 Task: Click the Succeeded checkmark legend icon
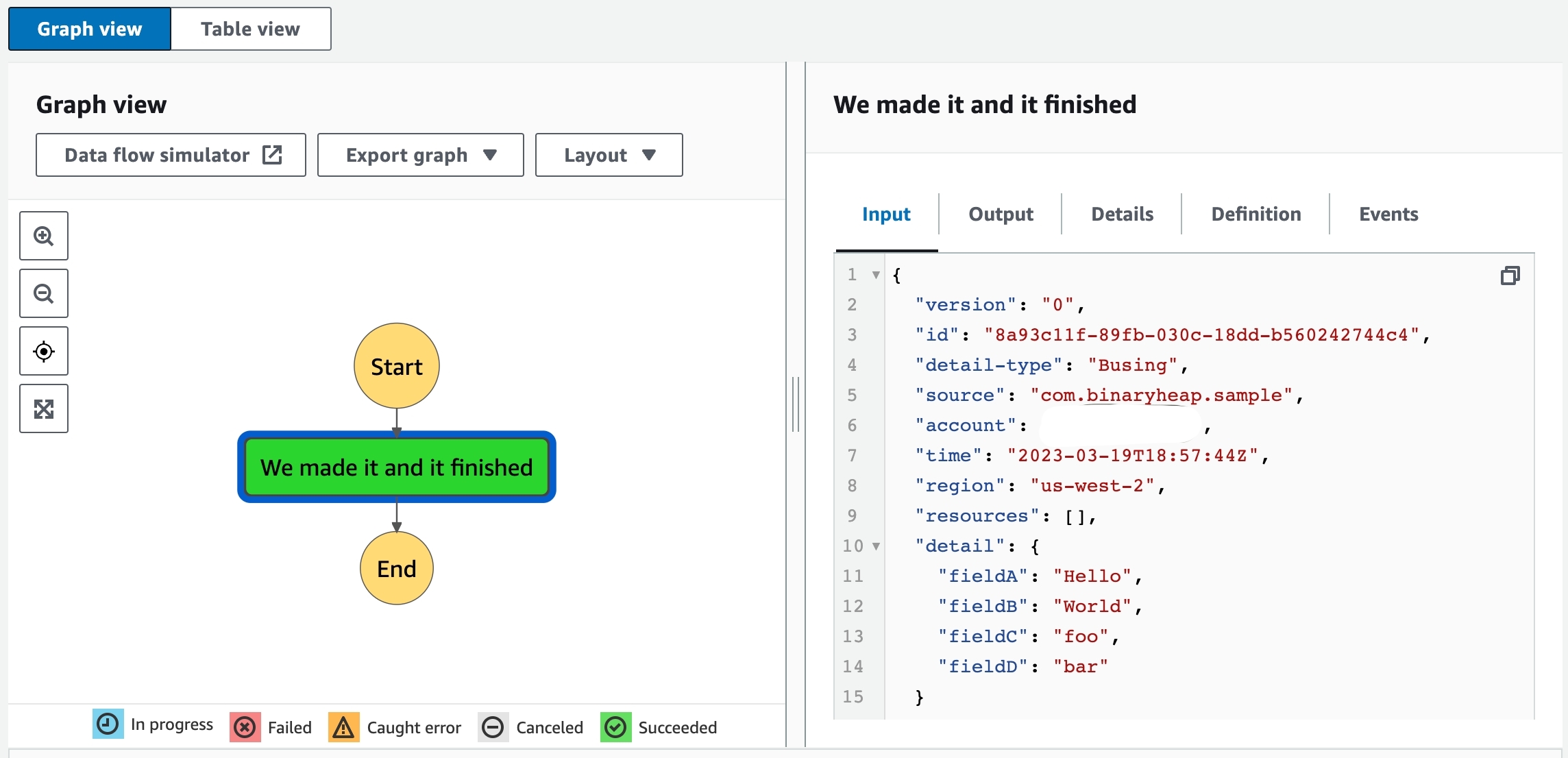[x=615, y=727]
